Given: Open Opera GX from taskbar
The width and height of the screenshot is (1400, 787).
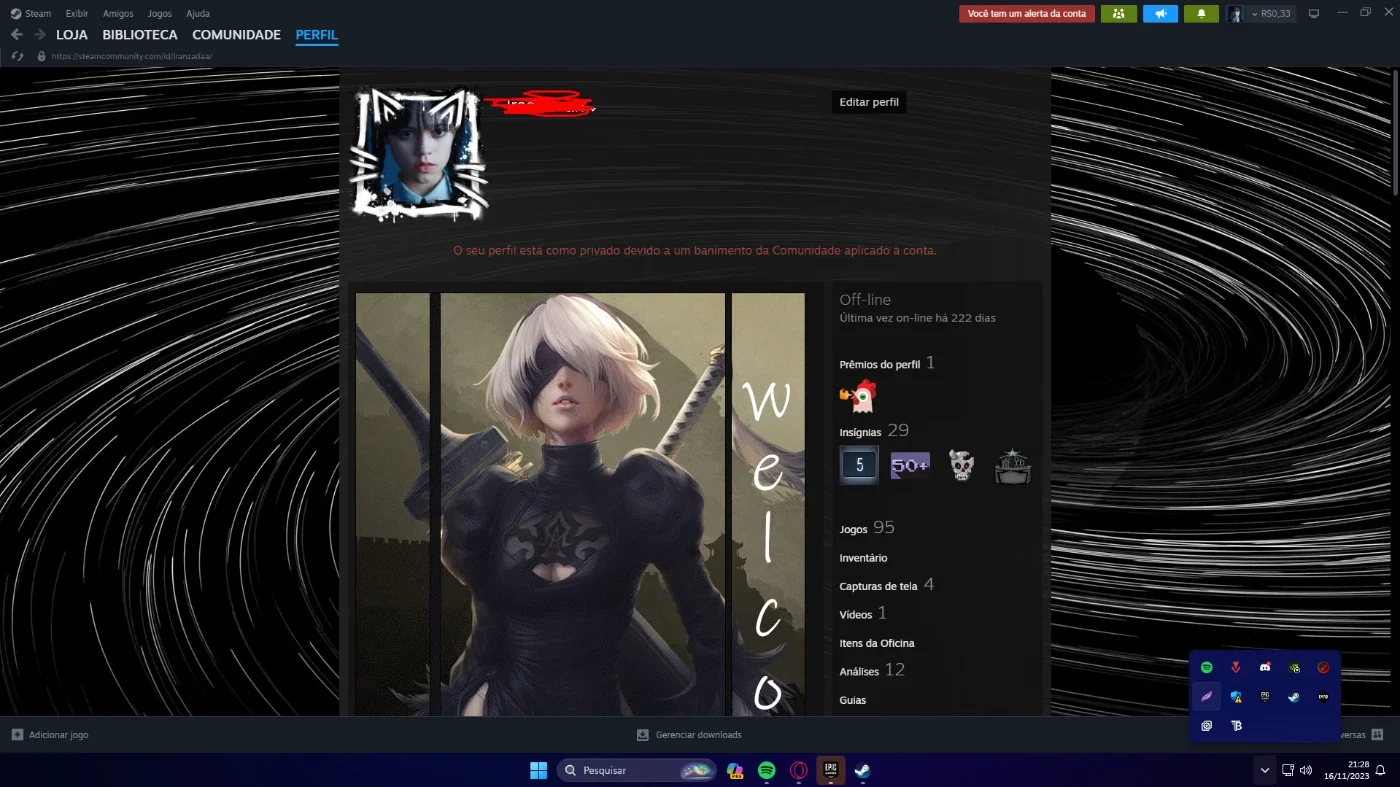Looking at the screenshot, I should [799, 770].
